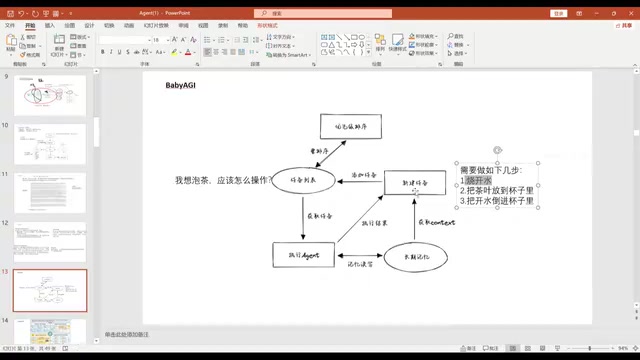Switch to the Insert tab
Image resolution: width=640 pixels, height=360 pixels.
(49, 25)
